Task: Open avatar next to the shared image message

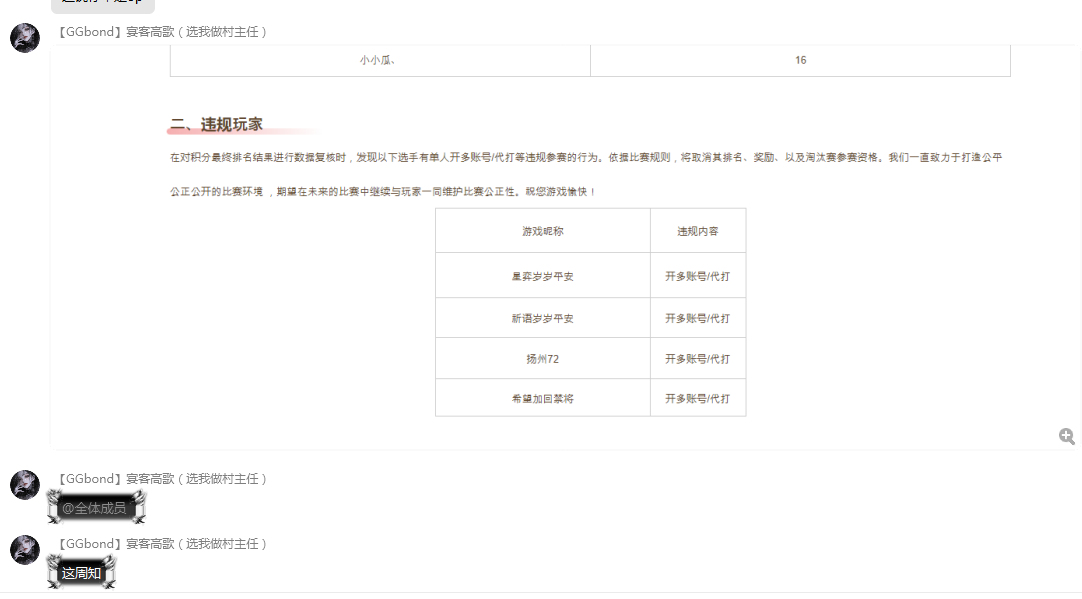Action: point(25,38)
